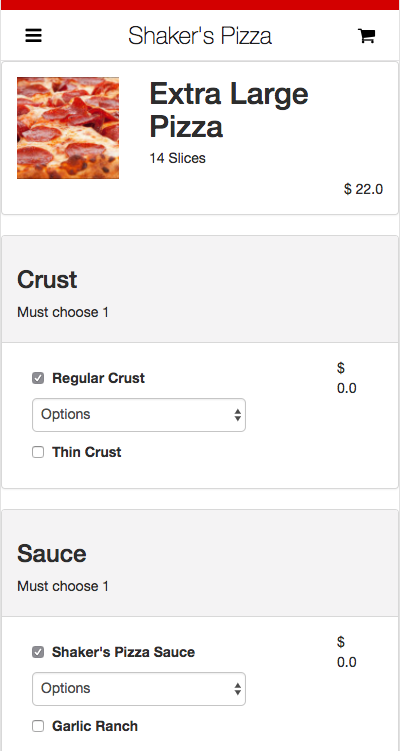Viewport: 400px width, 751px height.
Task: Click the Thin Crust label text
Action: click(x=87, y=452)
